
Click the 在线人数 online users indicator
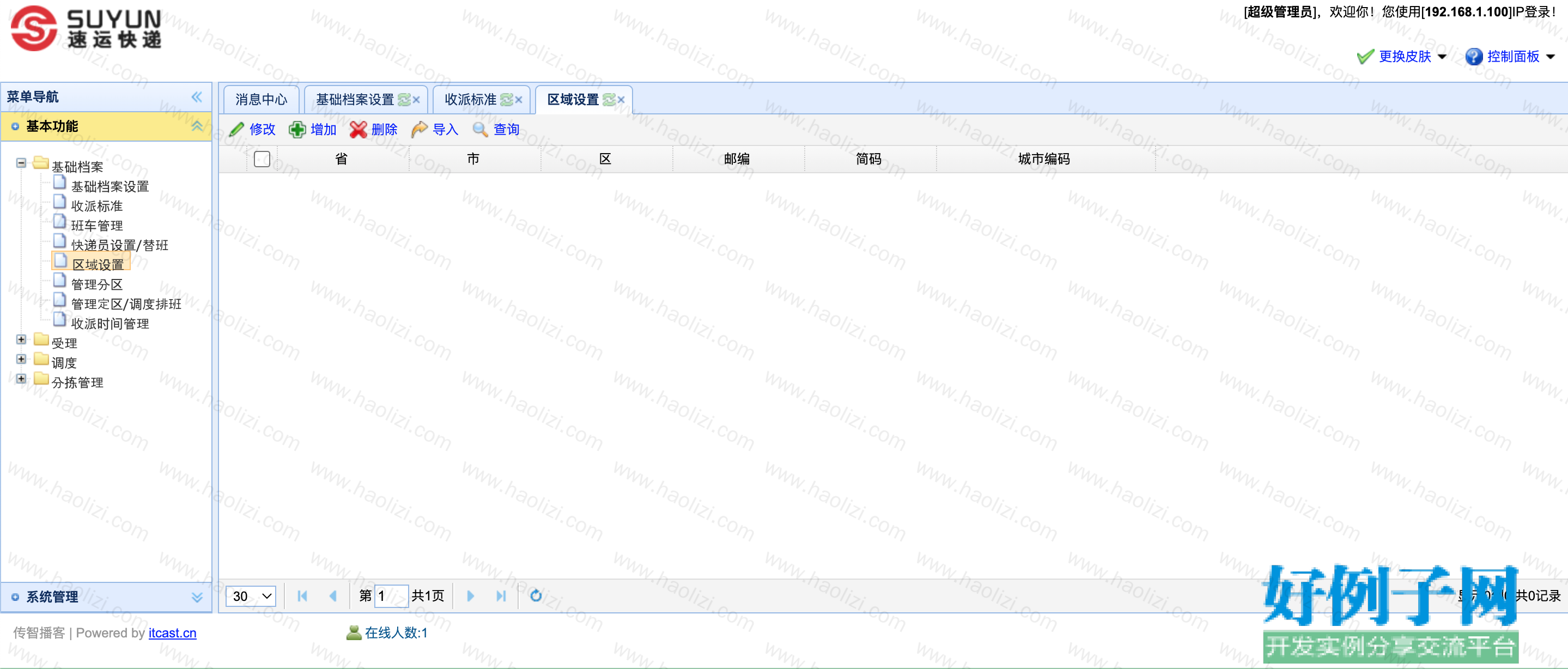click(x=387, y=633)
